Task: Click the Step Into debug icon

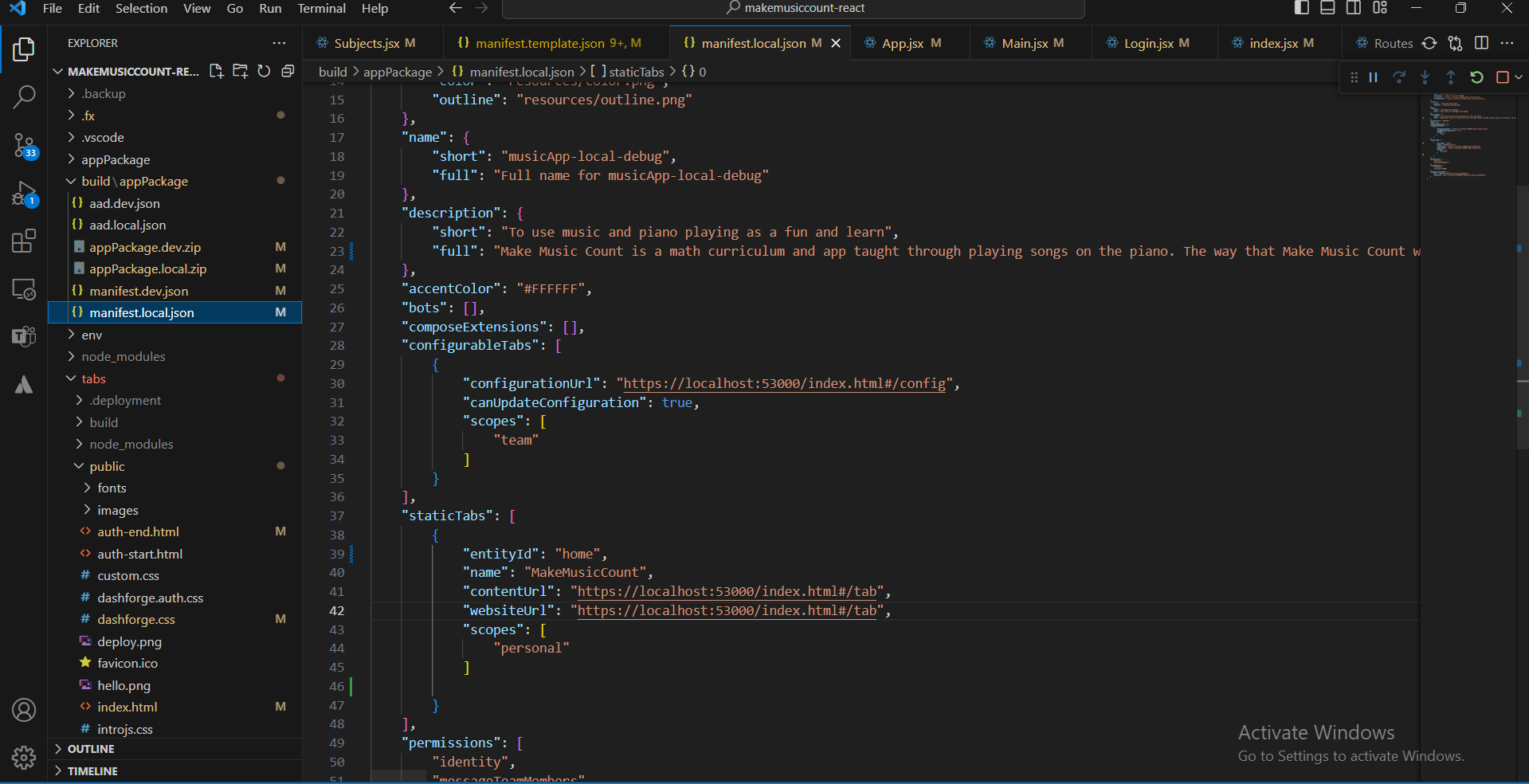Action: (x=1425, y=77)
